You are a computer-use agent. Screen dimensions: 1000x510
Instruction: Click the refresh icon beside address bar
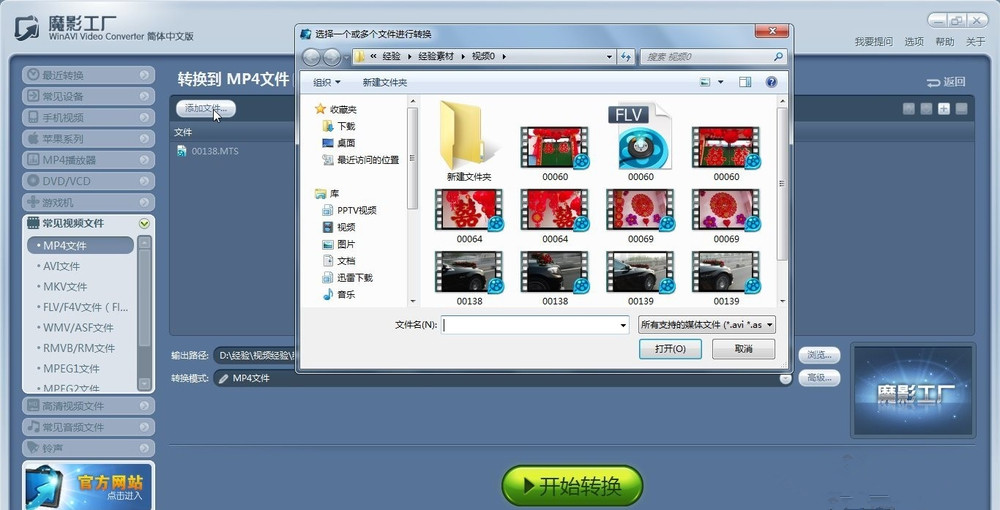(626, 57)
